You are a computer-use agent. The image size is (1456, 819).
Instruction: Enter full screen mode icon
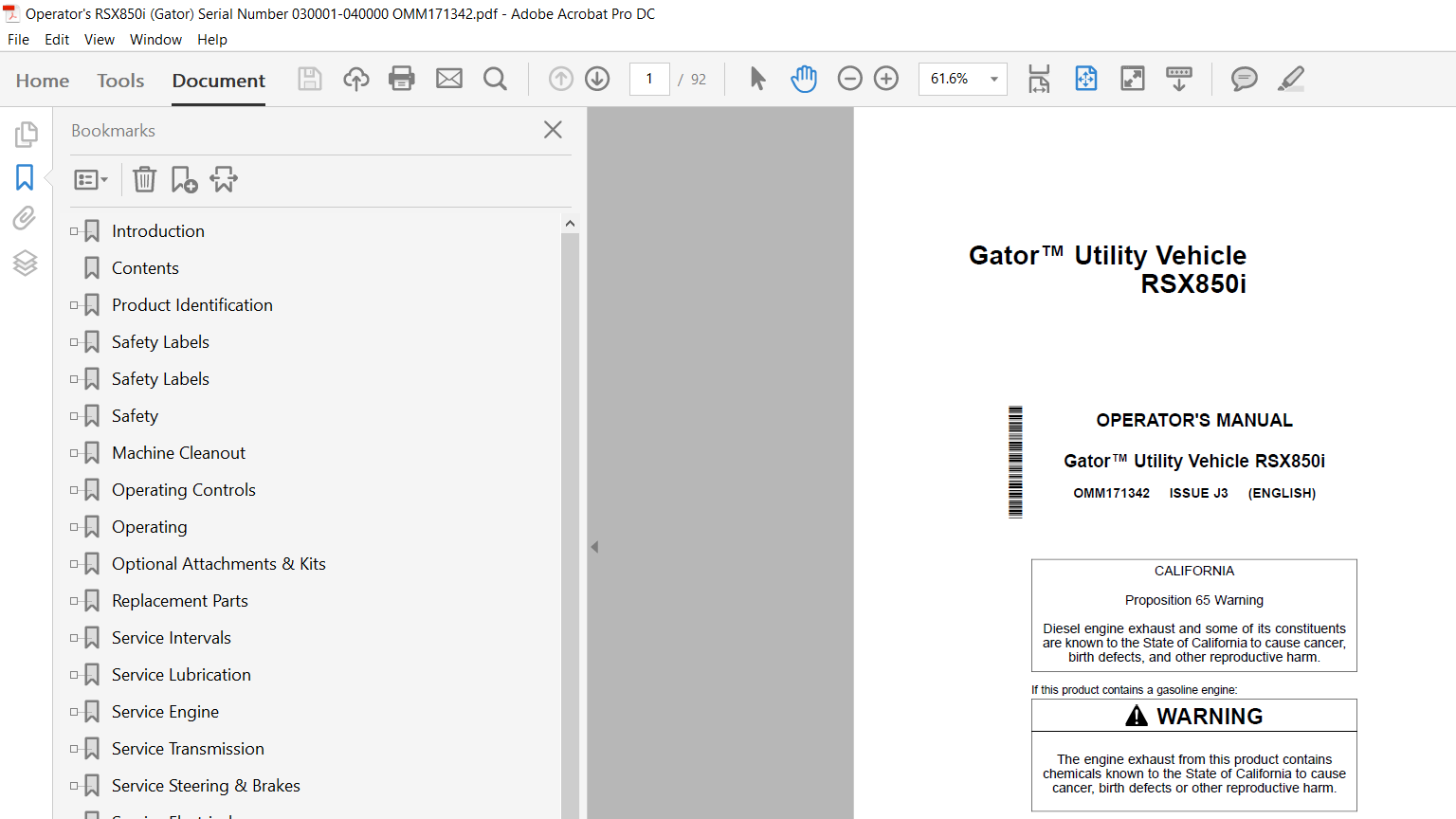click(1133, 79)
